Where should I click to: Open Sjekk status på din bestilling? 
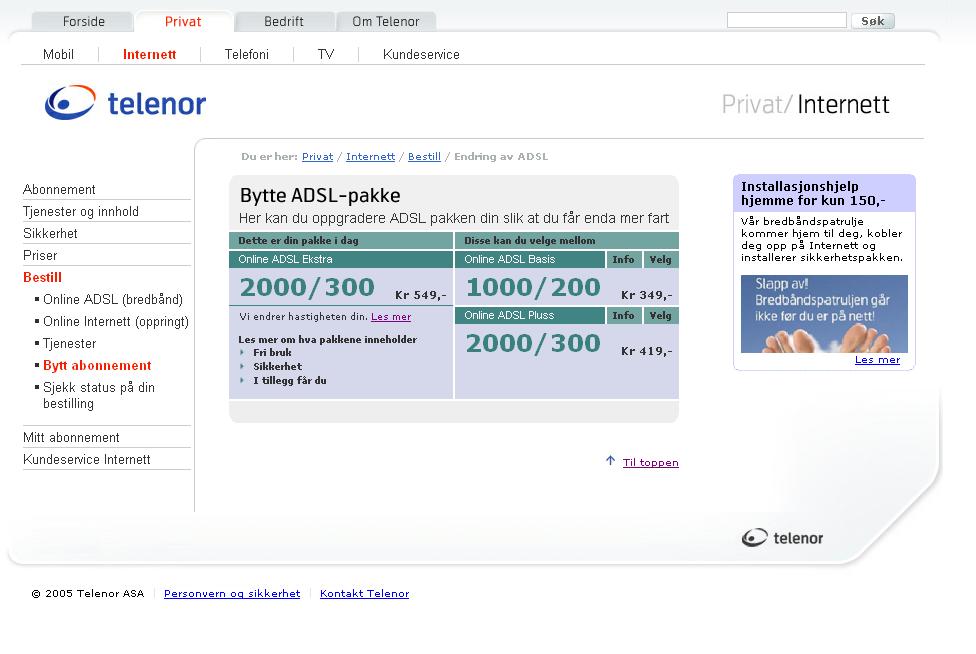point(99,395)
